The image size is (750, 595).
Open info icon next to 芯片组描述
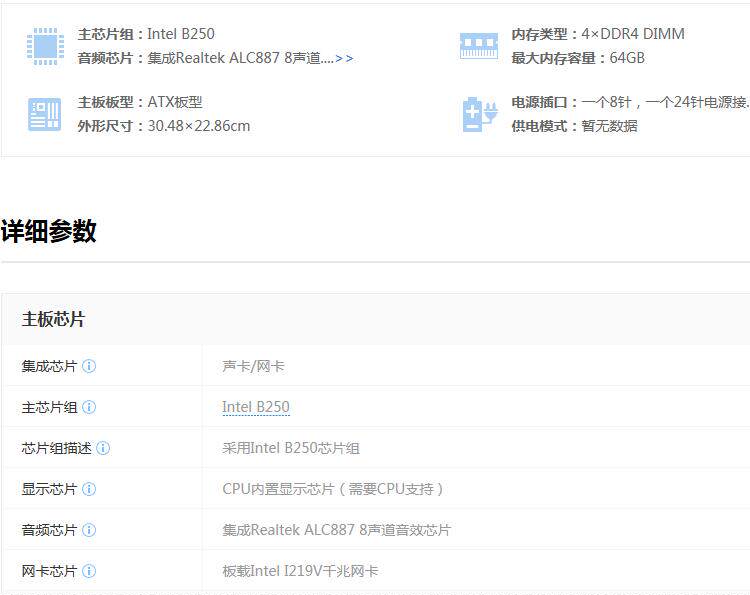point(103,448)
